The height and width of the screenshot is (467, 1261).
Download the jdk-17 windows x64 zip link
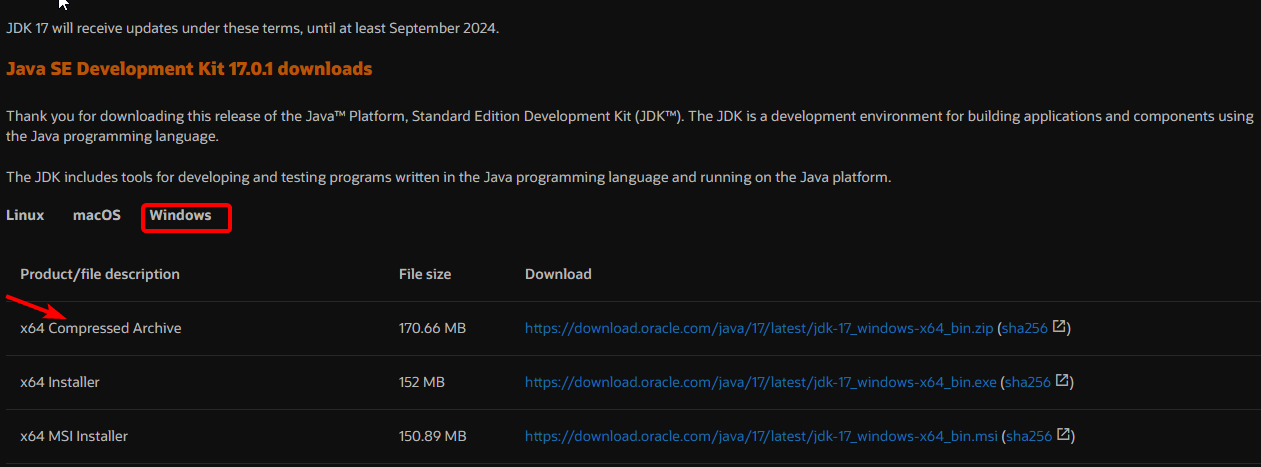(x=759, y=328)
